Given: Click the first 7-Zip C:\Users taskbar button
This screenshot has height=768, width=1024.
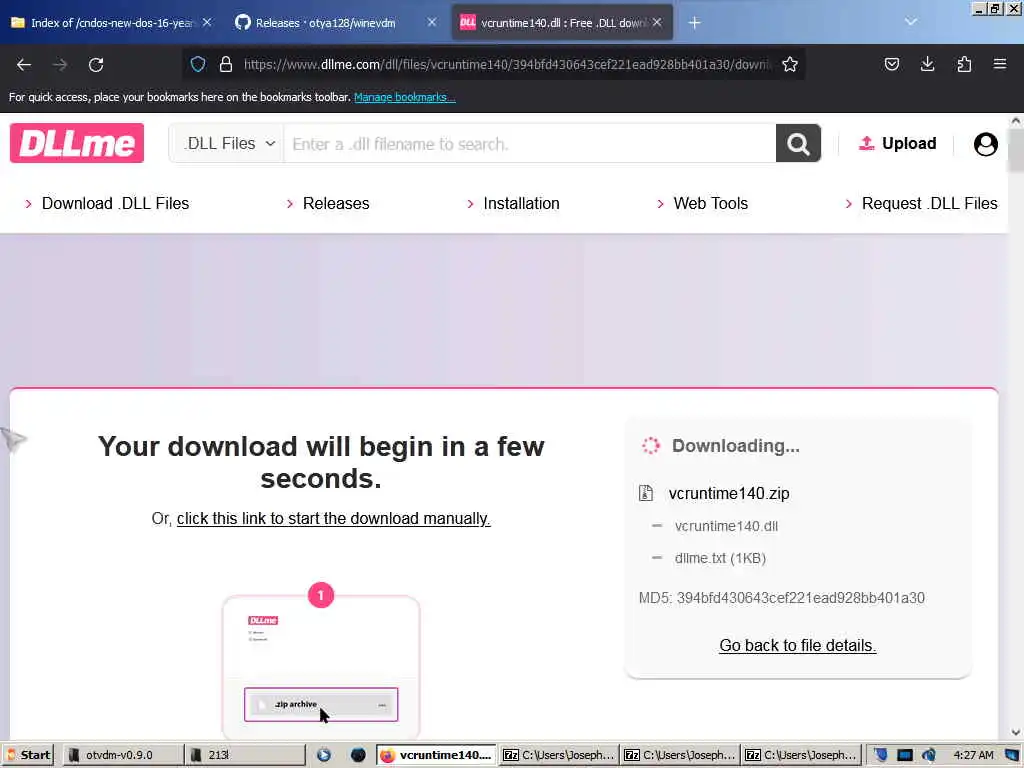Looking at the screenshot, I should [558, 755].
